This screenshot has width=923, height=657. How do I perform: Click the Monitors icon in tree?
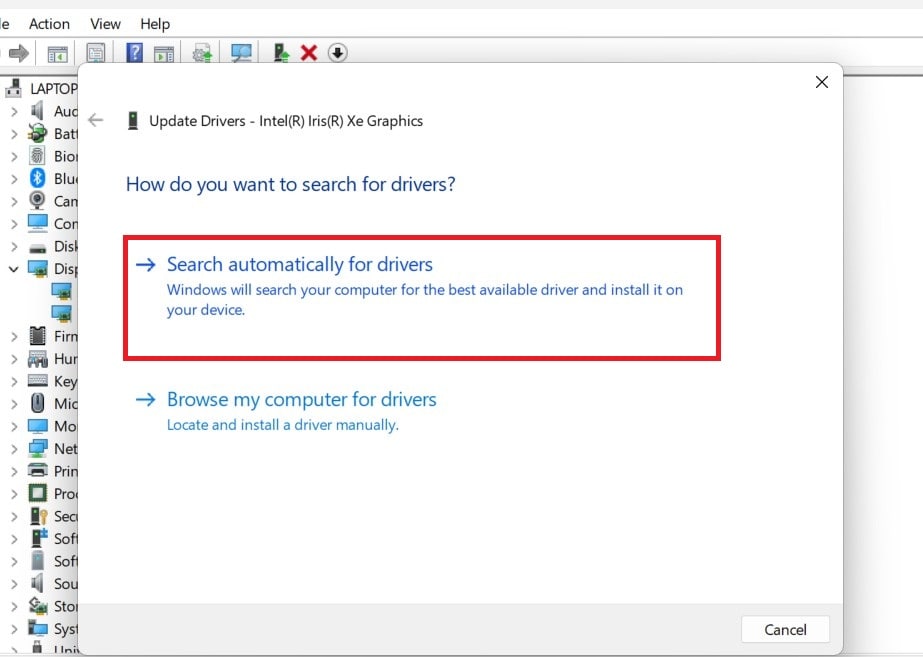click(x=38, y=426)
